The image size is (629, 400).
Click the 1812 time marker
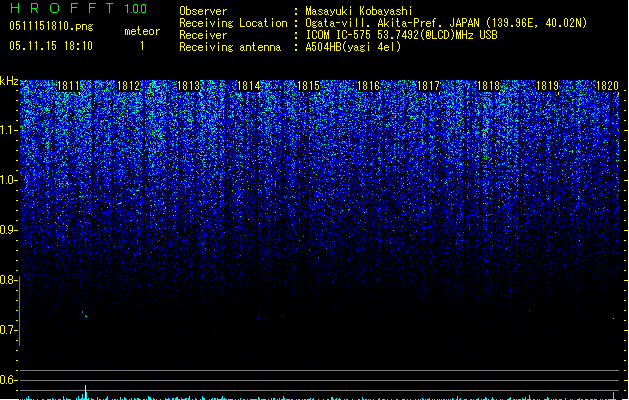(128, 86)
